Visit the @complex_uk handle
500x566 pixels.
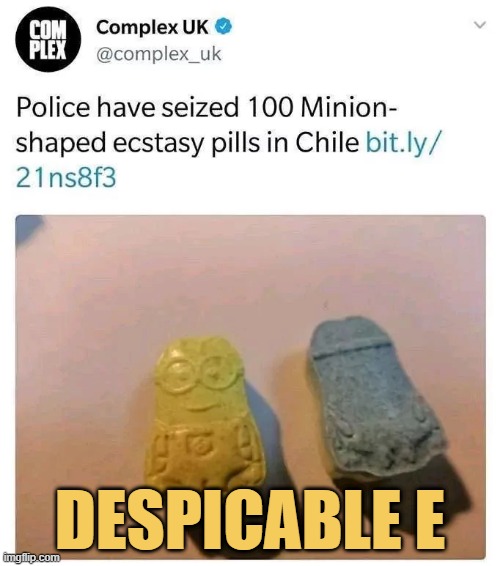click(159, 55)
